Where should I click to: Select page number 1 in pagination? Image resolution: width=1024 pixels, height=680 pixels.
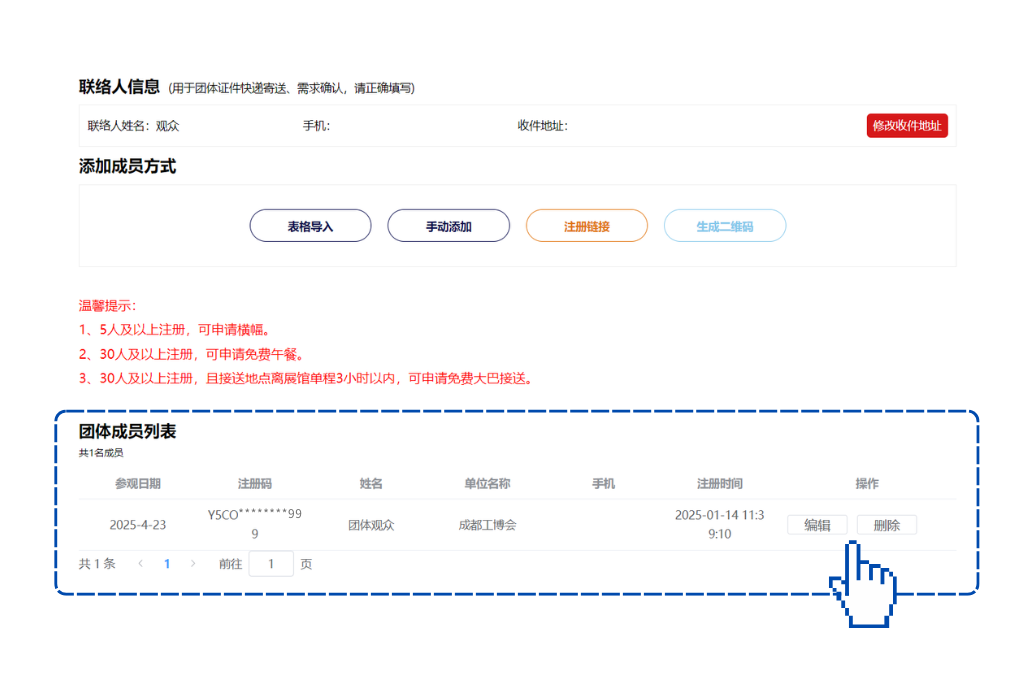(167, 564)
